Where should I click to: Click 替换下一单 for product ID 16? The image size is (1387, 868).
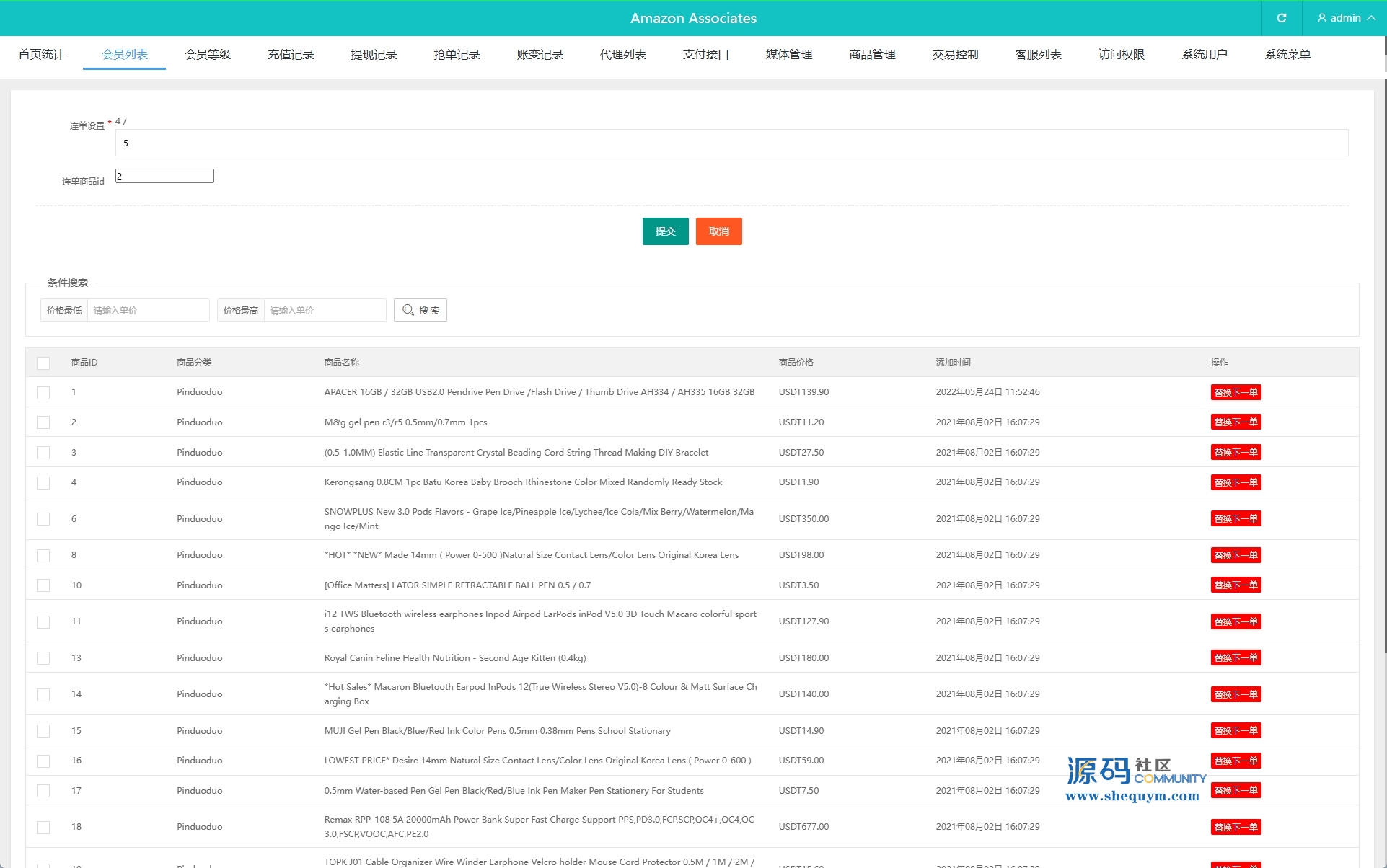tap(1236, 761)
